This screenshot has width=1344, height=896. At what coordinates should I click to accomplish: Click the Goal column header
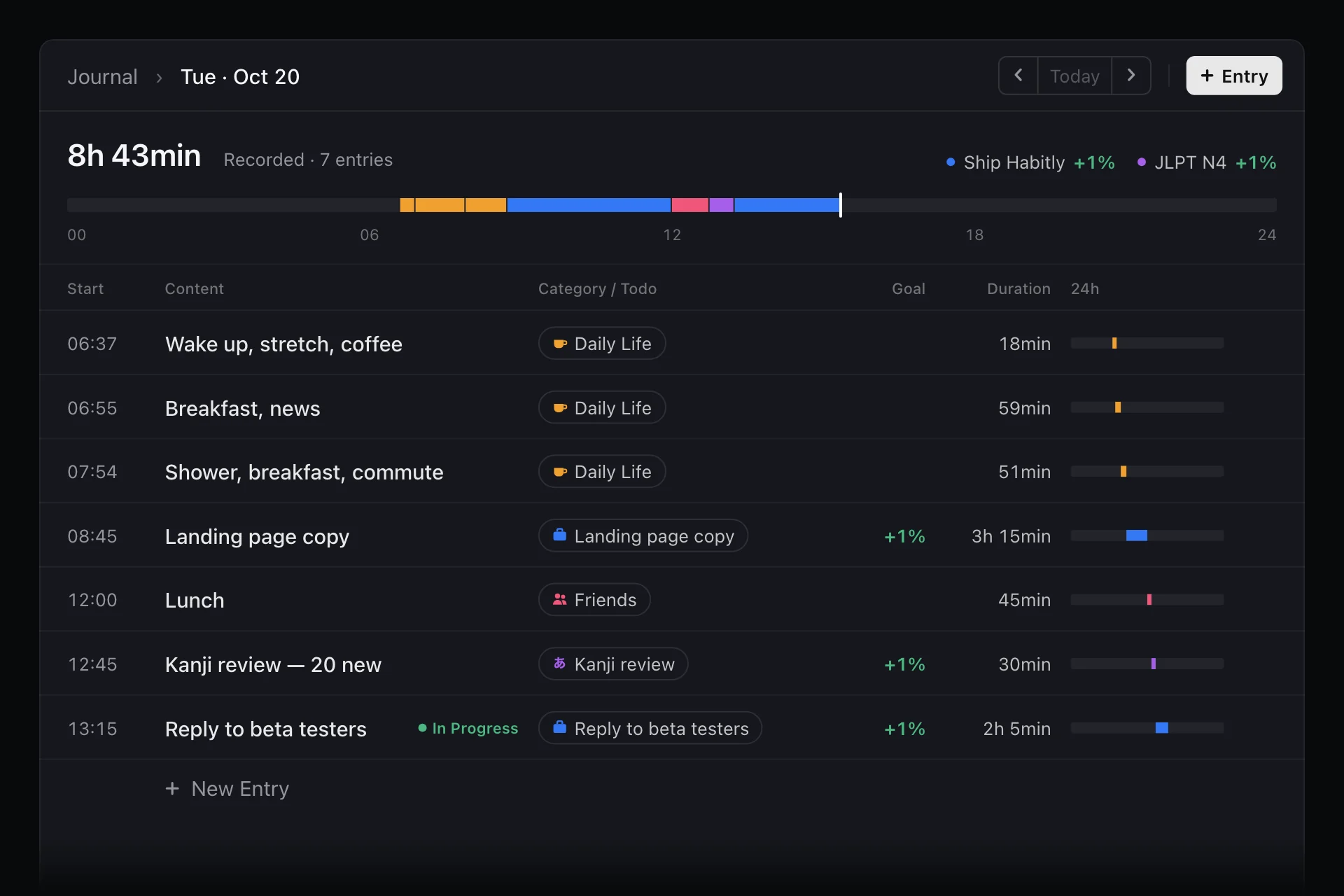click(x=909, y=288)
